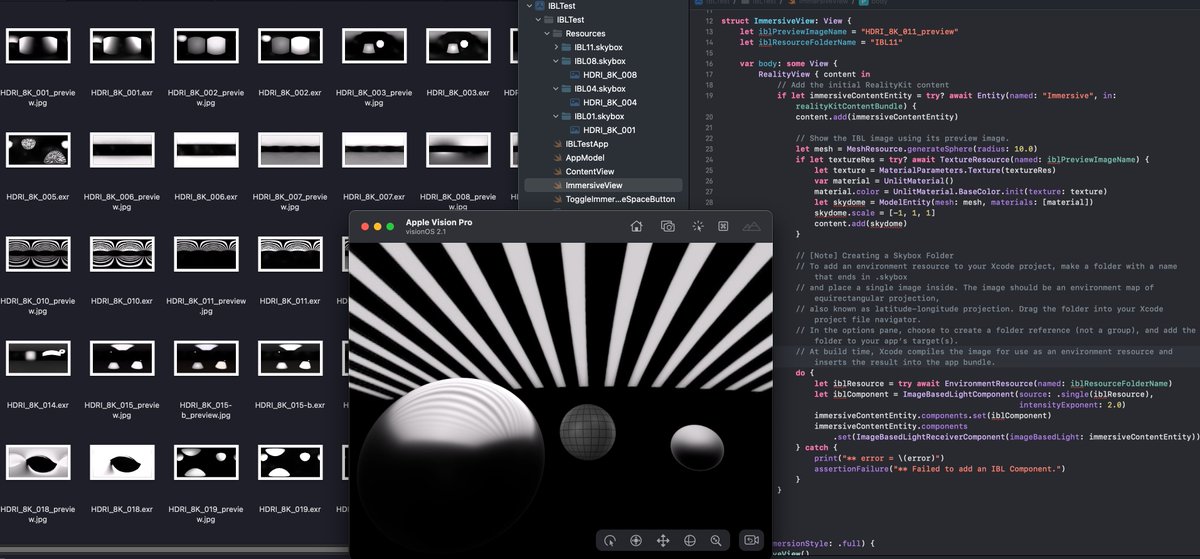Image resolution: width=1200 pixels, height=559 pixels.
Task: Select HDRI_8K_005.exr thumbnail in Finder
Action: coord(37,149)
